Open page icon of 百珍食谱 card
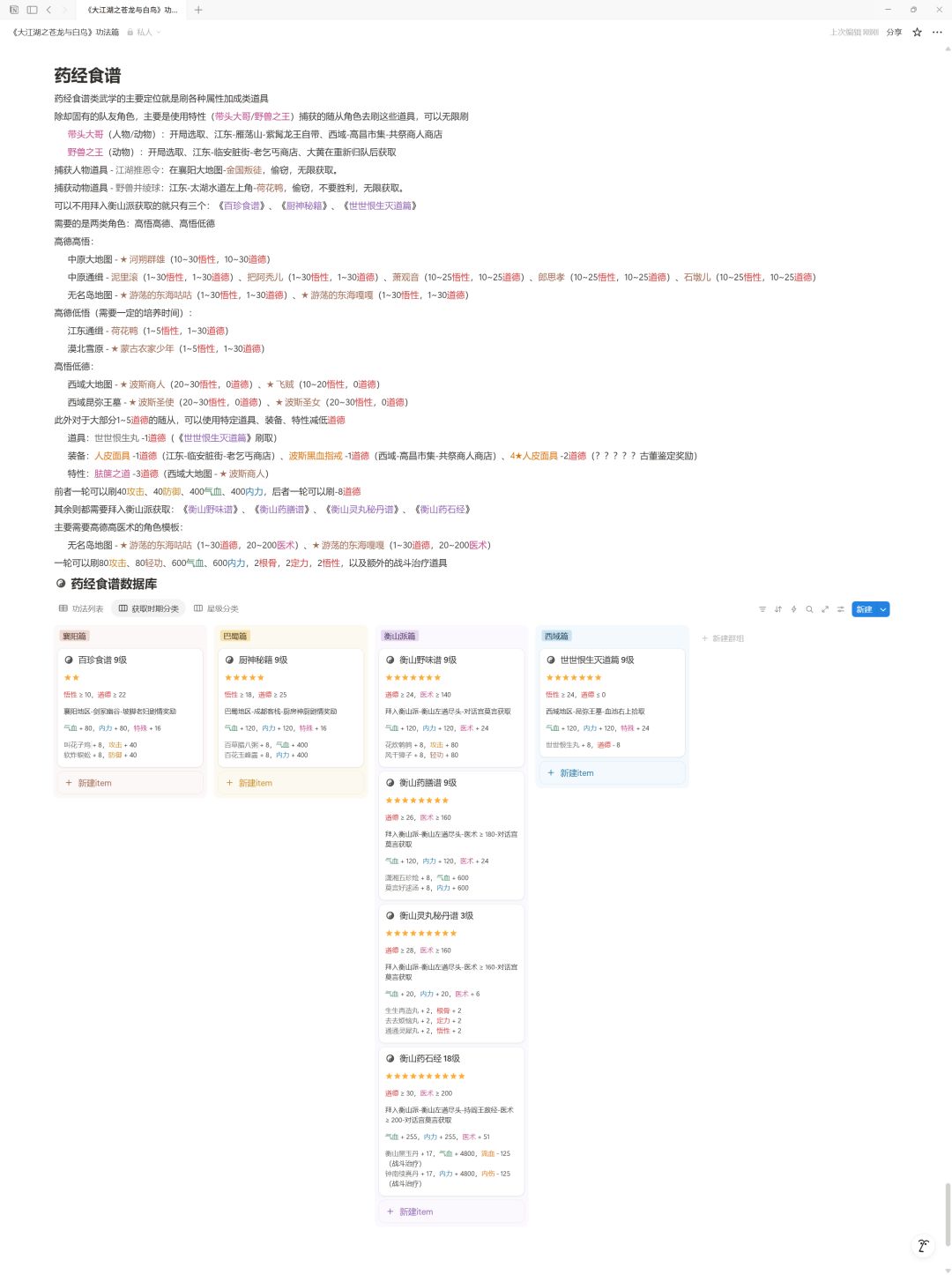Image resolution: width=952 pixels, height=1275 pixels. point(69,660)
